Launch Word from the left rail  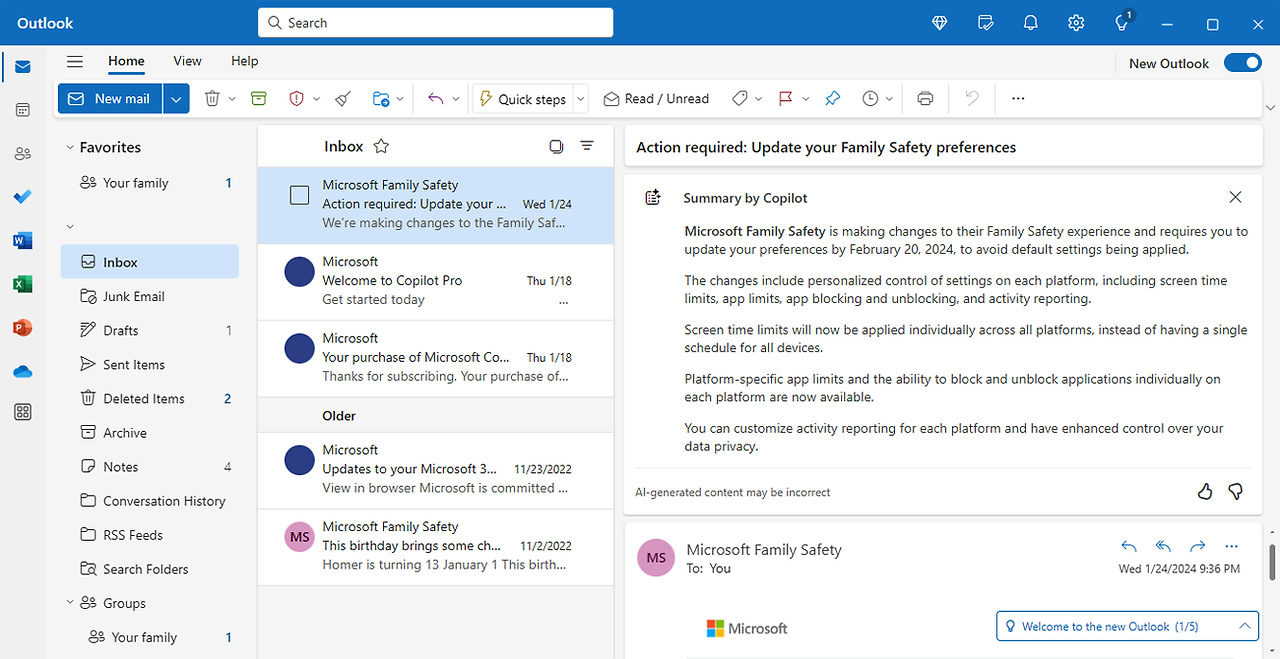point(22,240)
